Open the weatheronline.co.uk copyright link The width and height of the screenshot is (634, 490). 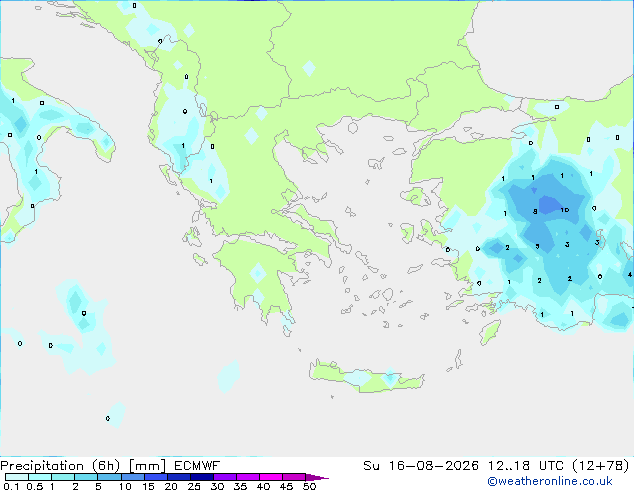pyautogui.click(x=550, y=481)
